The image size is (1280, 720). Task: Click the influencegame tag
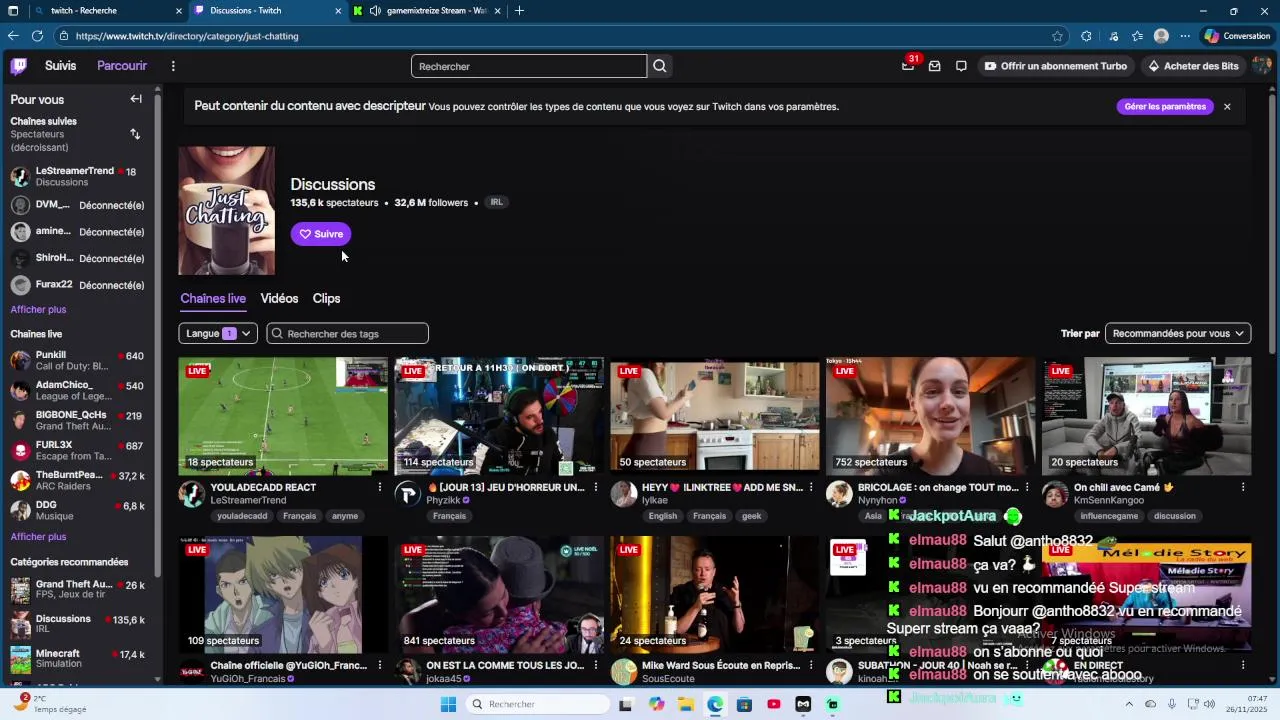pyautogui.click(x=1109, y=516)
